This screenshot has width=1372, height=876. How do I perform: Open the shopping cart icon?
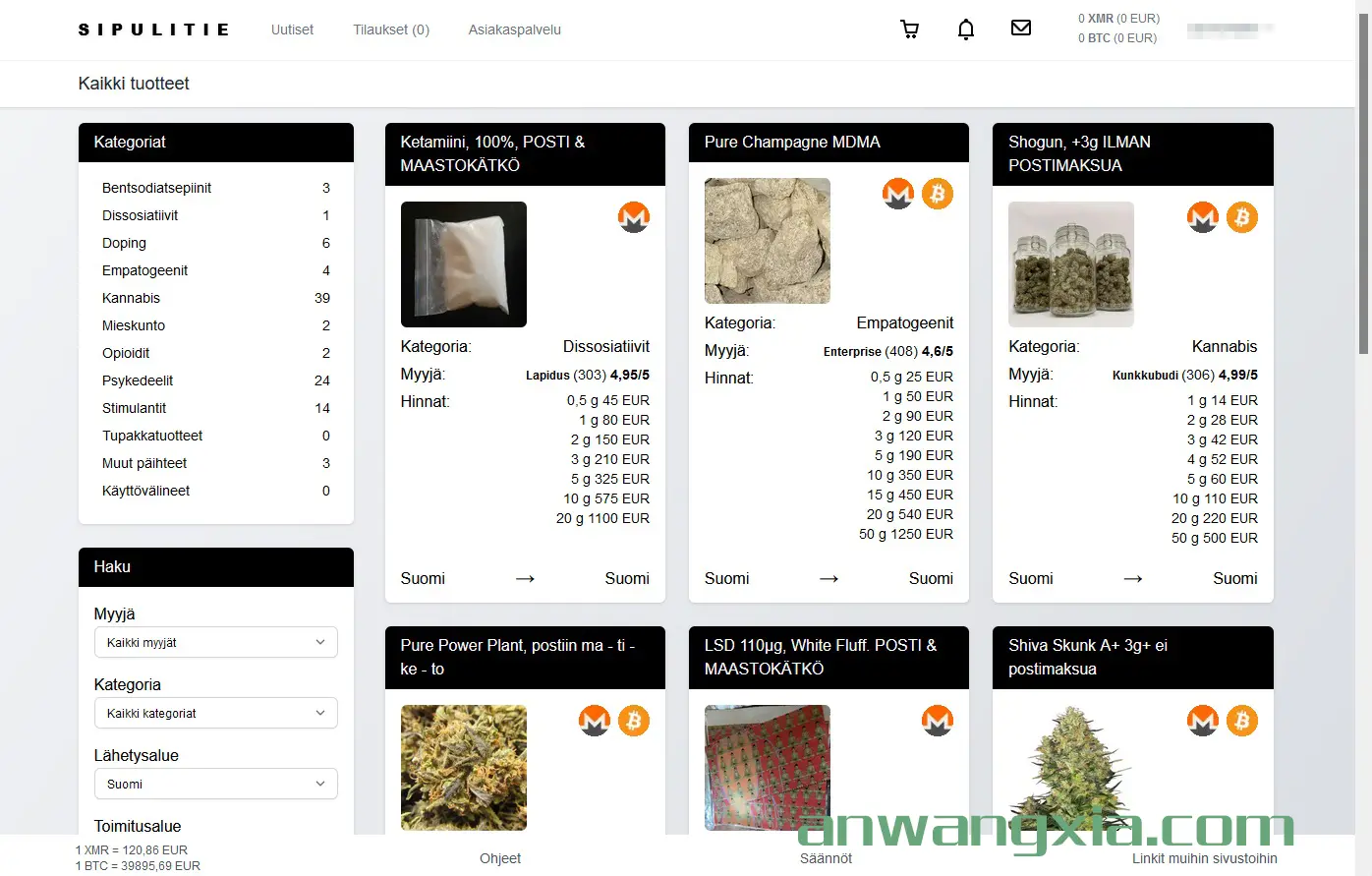(910, 29)
